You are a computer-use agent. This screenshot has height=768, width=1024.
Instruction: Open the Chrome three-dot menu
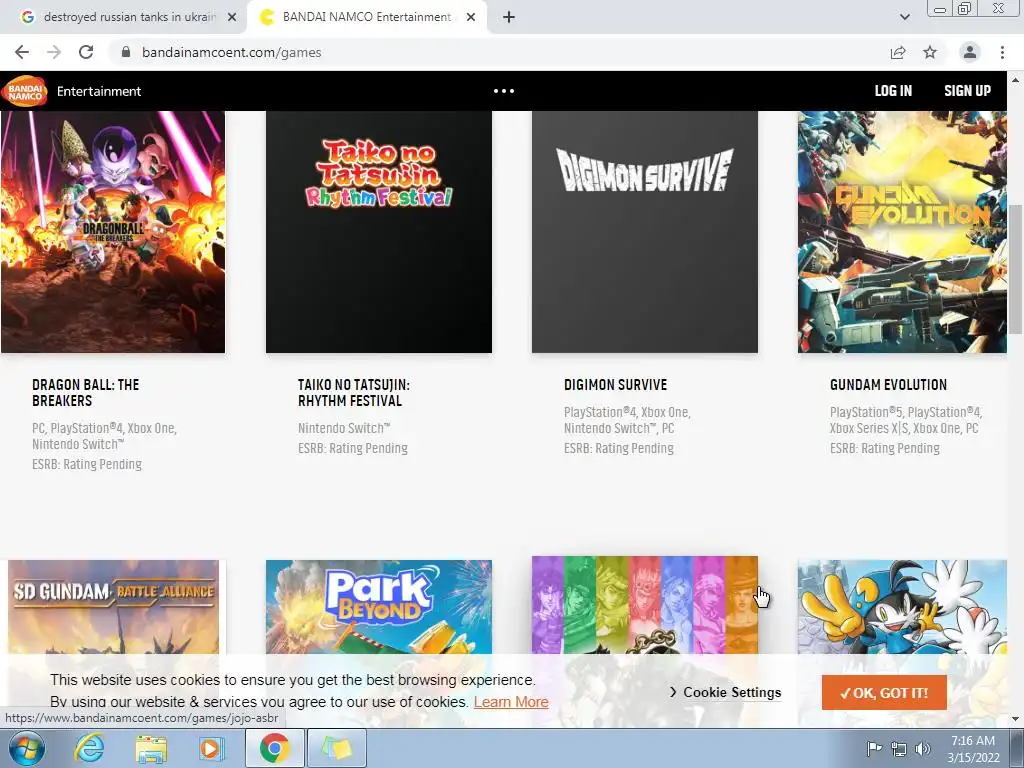click(1002, 52)
